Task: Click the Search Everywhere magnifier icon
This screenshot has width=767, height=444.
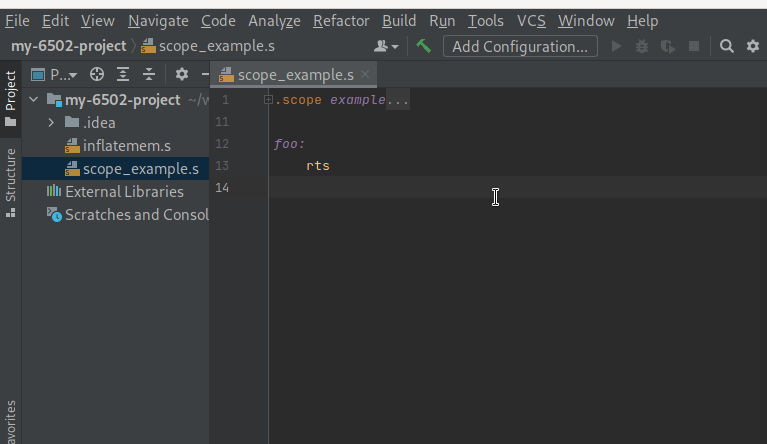Action: point(727,46)
